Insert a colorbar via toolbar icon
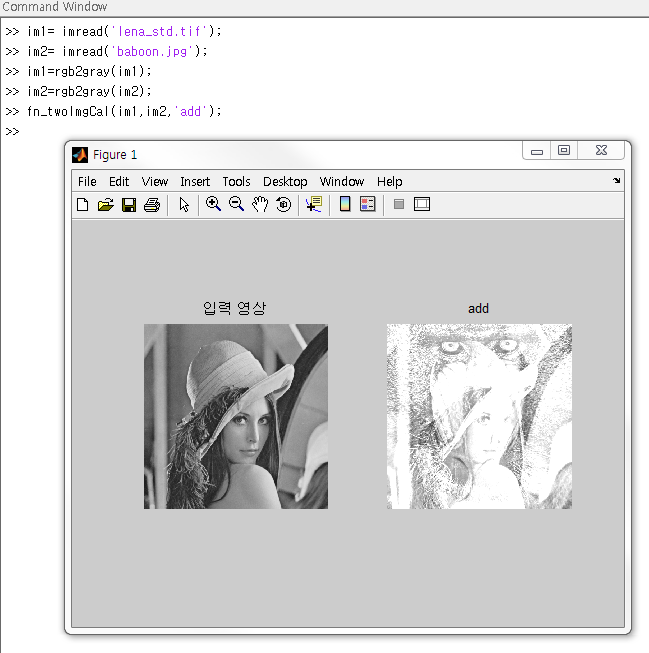This screenshot has width=649, height=653. pos(345,204)
